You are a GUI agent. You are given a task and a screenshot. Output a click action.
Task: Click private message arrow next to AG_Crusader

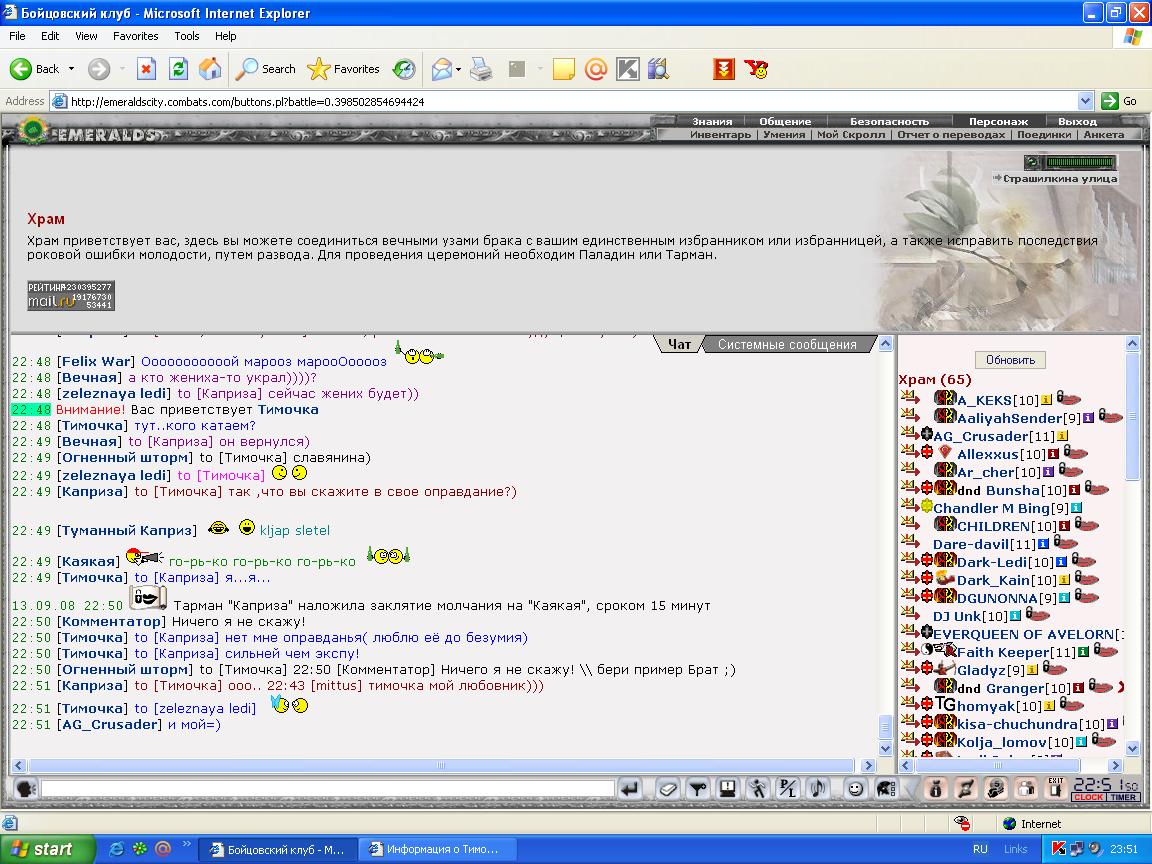click(910, 432)
